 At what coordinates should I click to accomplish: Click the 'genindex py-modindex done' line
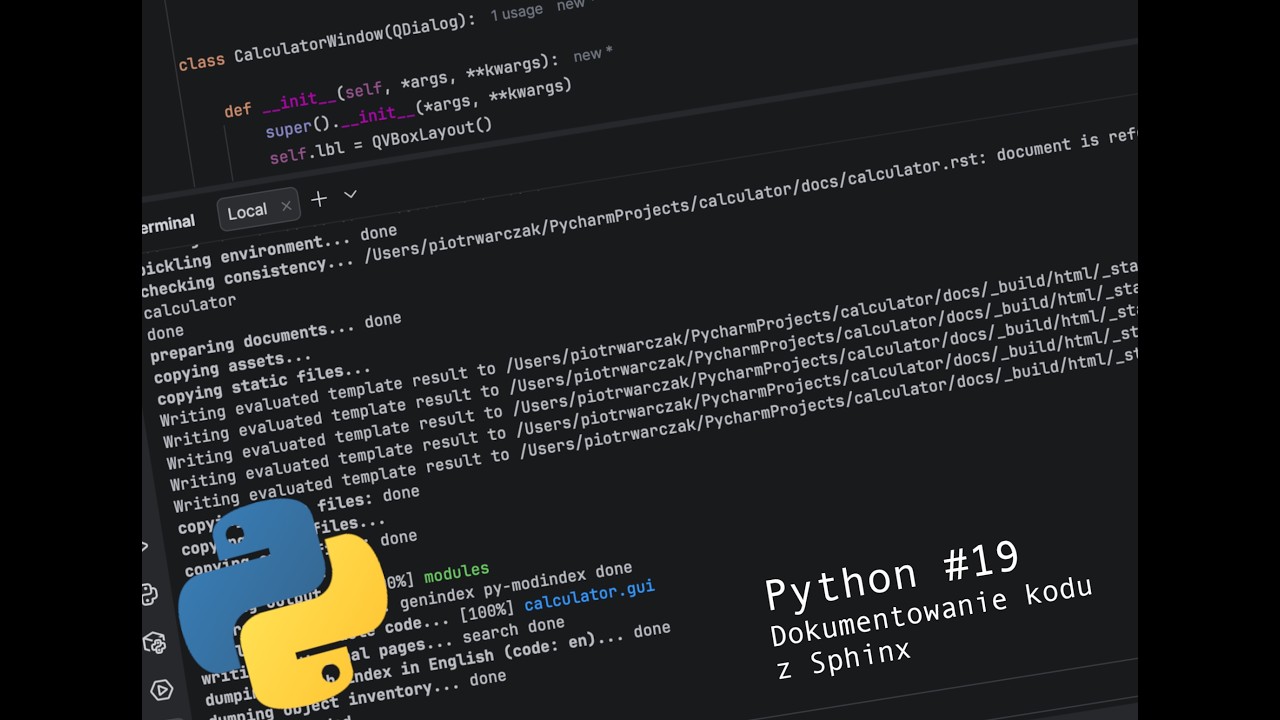(516, 587)
